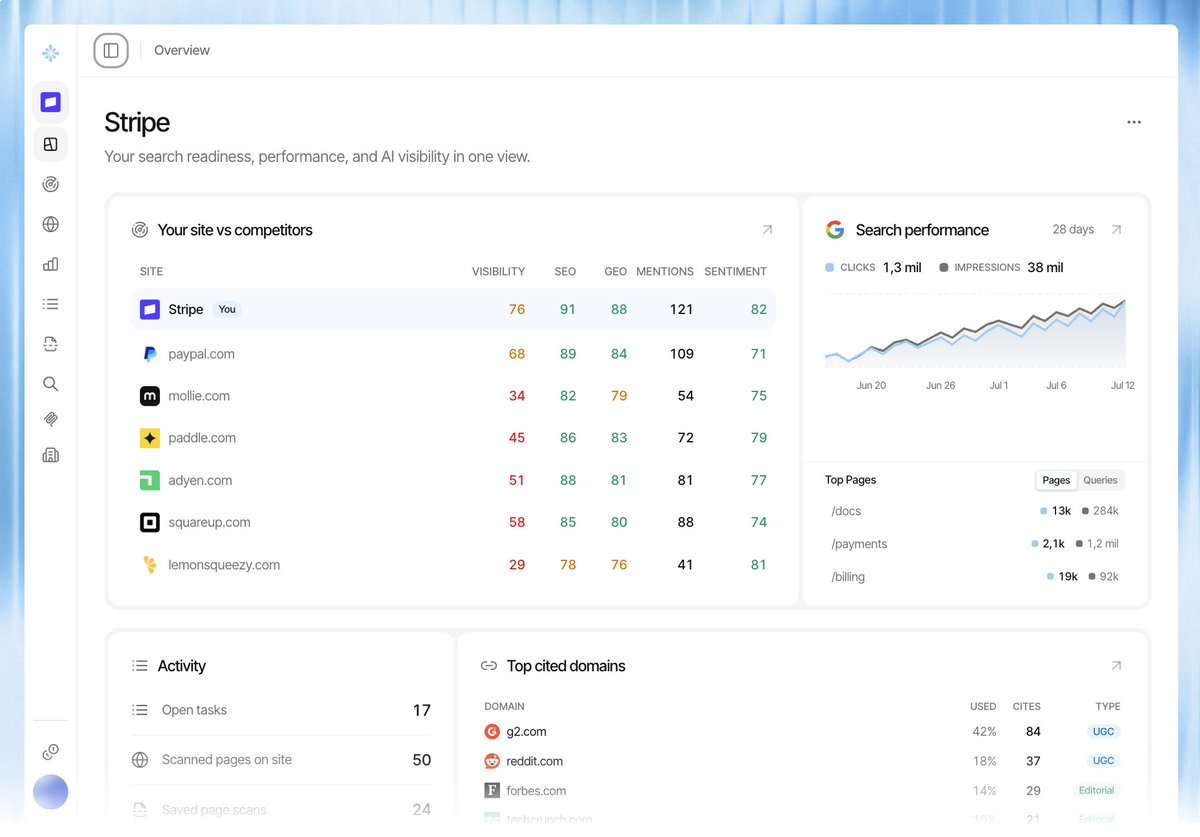Open the /payments top page row
Image resolution: width=1200 pixels, height=837 pixels.
[975, 544]
